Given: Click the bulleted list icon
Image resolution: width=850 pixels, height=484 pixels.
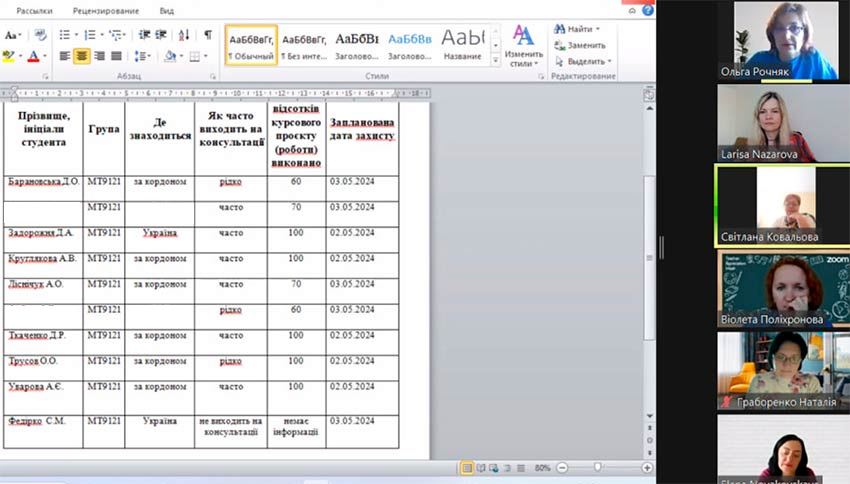Looking at the screenshot, I should point(64,35).
